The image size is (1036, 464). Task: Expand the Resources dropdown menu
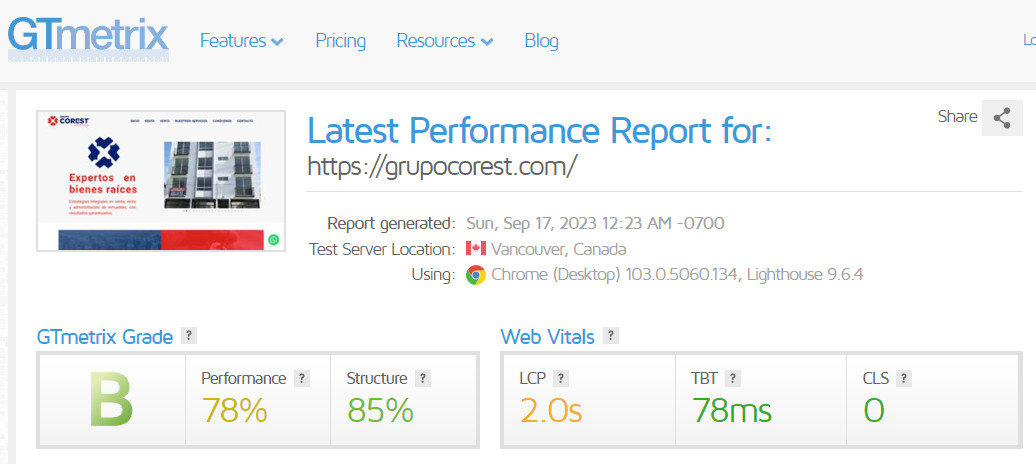(x=444, y=41)
